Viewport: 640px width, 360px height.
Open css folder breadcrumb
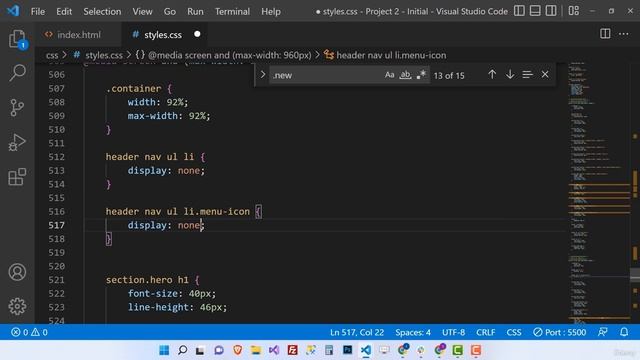[52, 55]
